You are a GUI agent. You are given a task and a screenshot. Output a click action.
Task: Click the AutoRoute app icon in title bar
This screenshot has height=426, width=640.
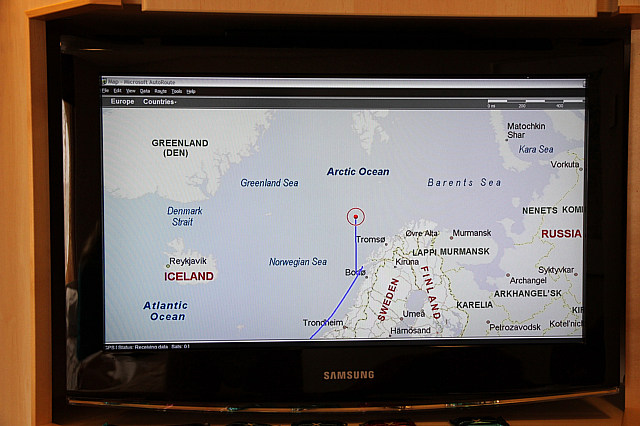point(106,82)
